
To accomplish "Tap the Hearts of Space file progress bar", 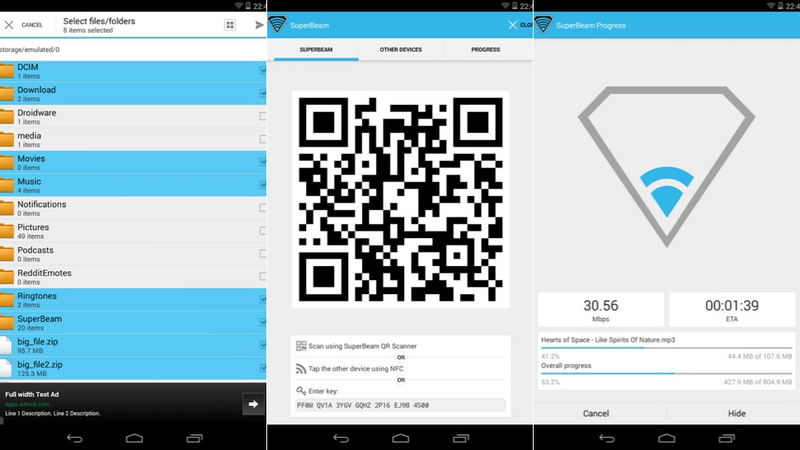I will point(666,348).
